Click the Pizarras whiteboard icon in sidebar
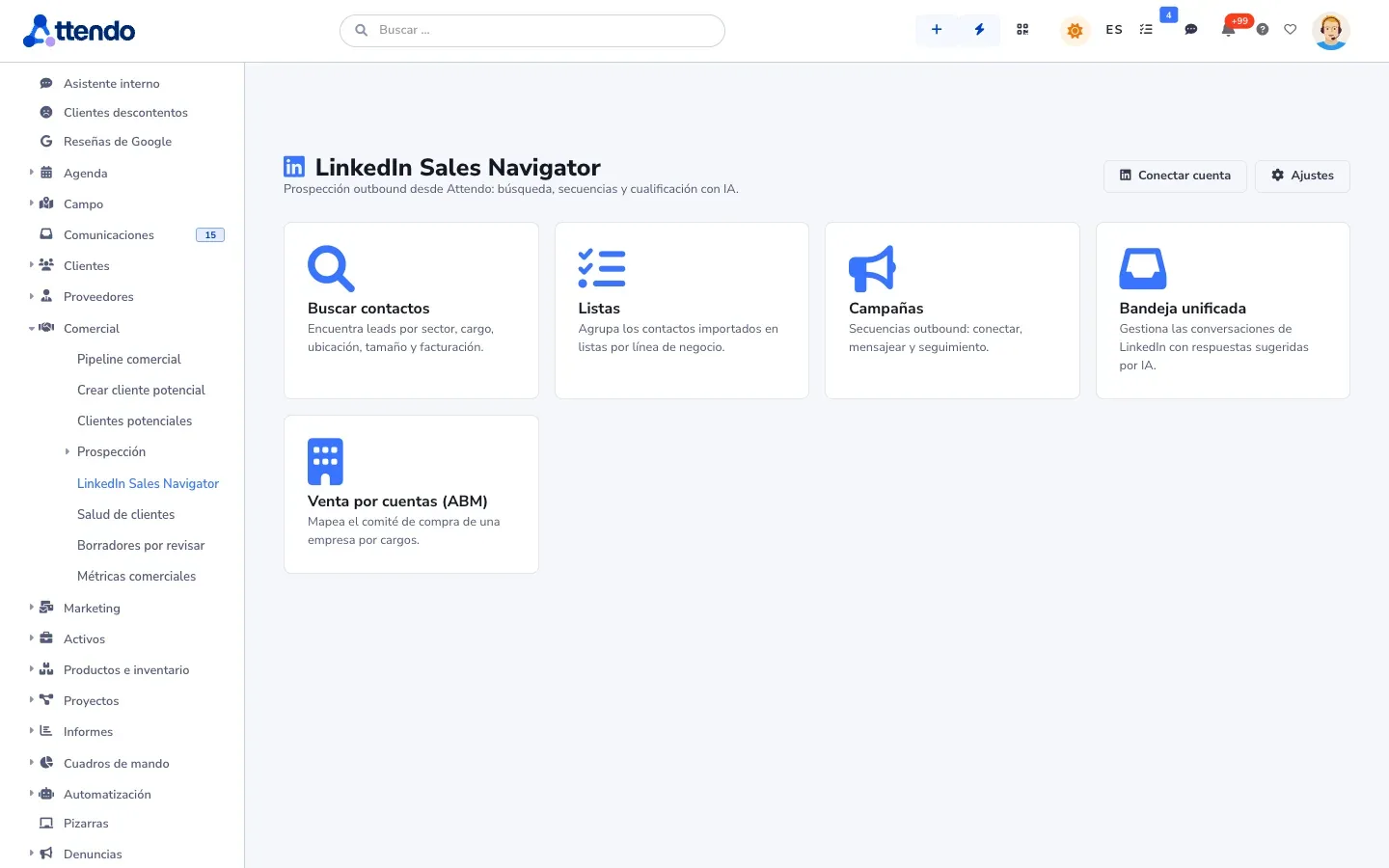1389x868 pixels. click(x=46, y=824)
